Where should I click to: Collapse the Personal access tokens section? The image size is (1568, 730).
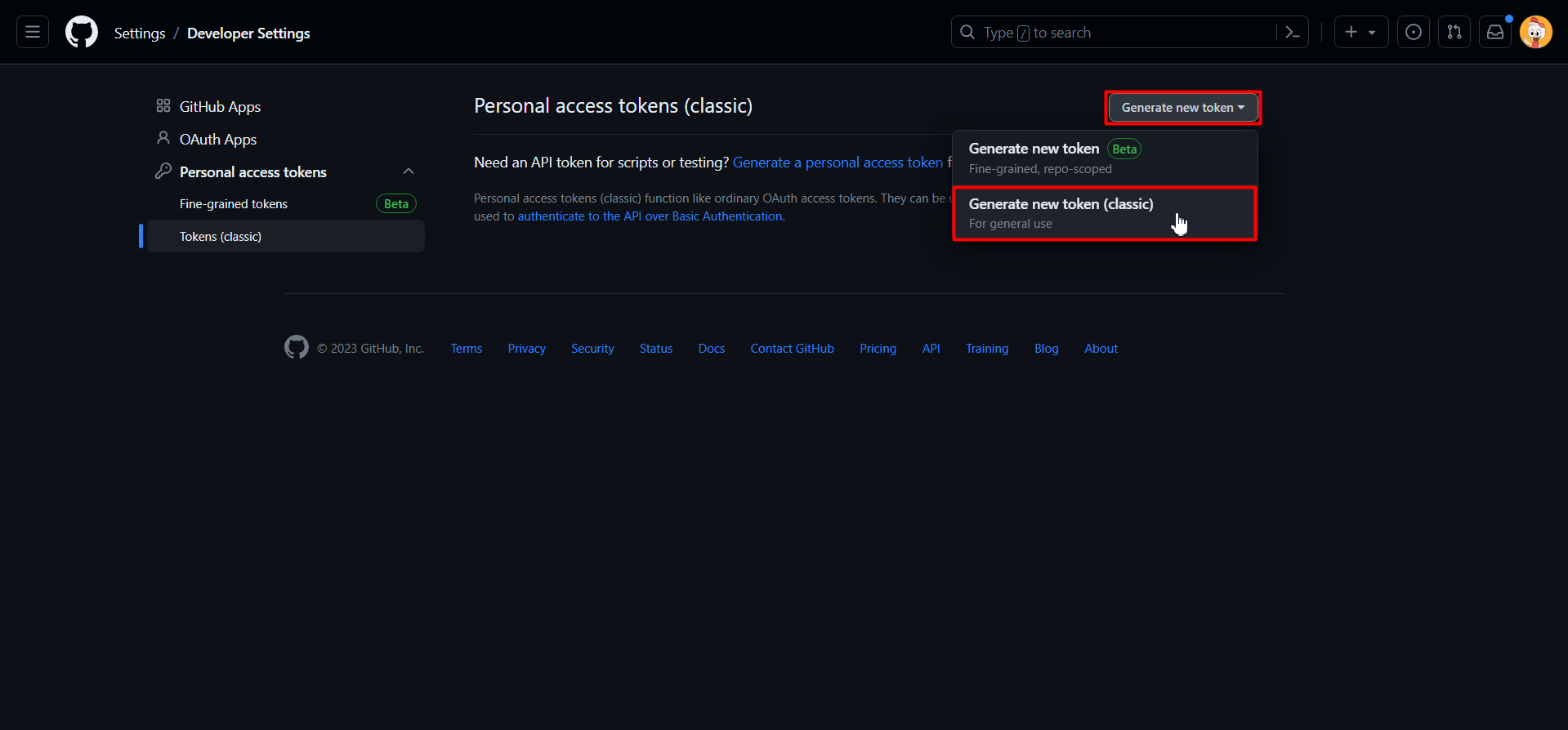pyautogui.click(x=409, y=171)
